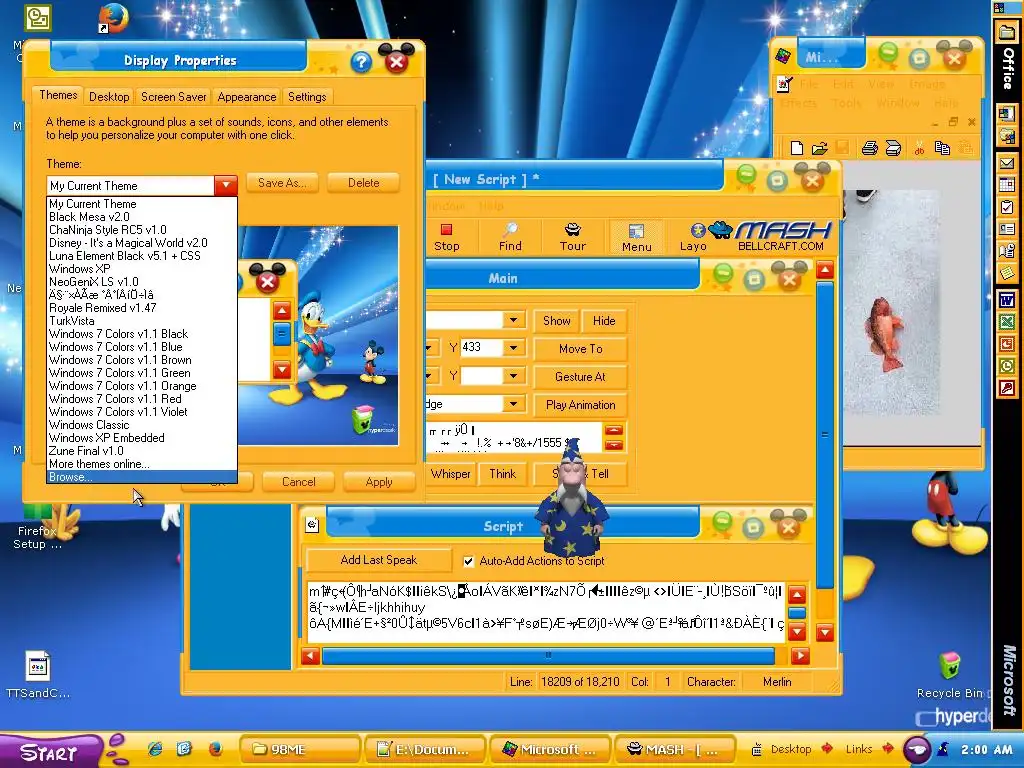Open the folder icon atop Office bar
This screenshot has width=1024, height=768.
pos(1007,31)
